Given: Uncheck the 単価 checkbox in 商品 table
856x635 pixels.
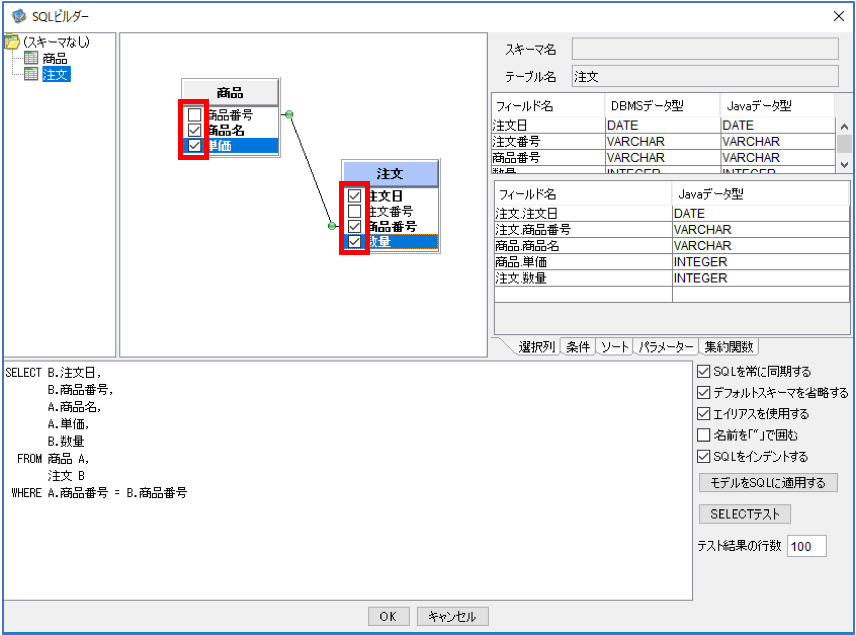Looking at the screenshot, I should (194, 145).
